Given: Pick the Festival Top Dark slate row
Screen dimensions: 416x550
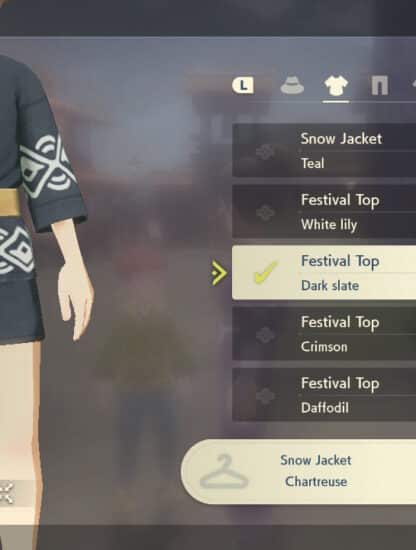Looking at the screenshot, I should (x=324, y=273).
